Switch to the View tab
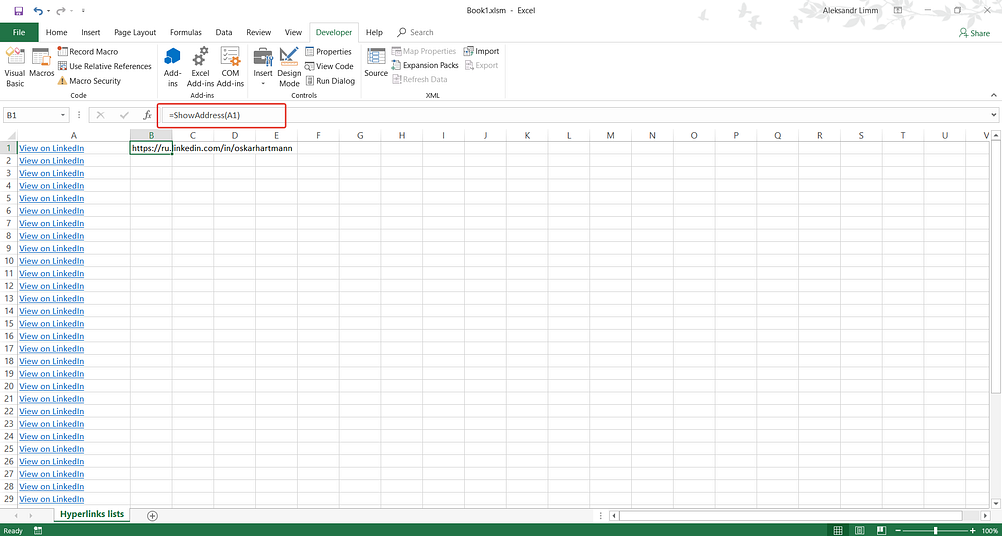Image resolution: width=1002 pixels, height=536 pixels. pyautogui.click(x=293, y=33)
